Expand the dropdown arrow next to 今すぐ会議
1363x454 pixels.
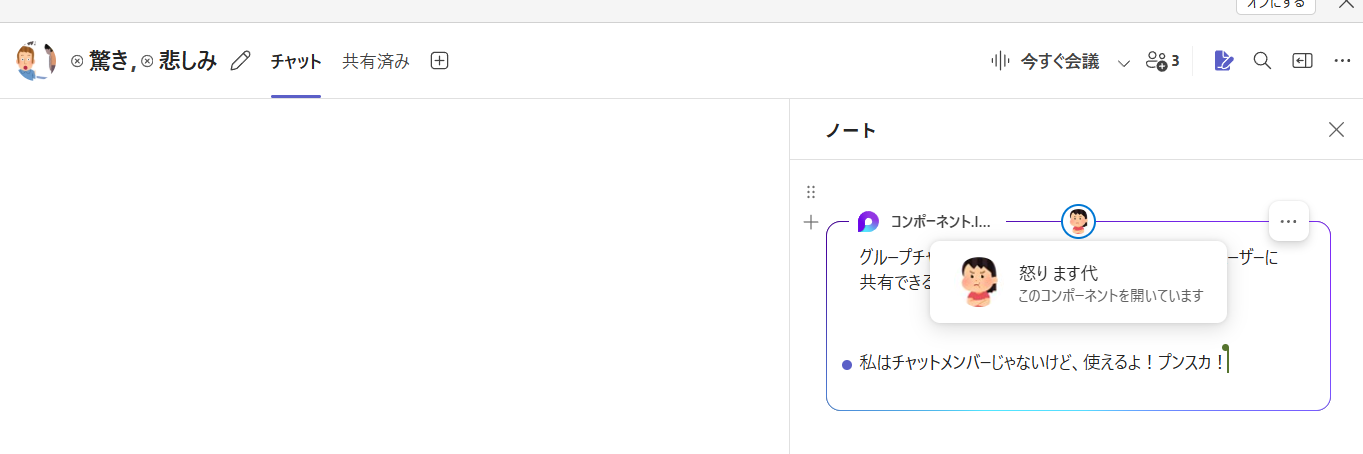coord(1124,62)
